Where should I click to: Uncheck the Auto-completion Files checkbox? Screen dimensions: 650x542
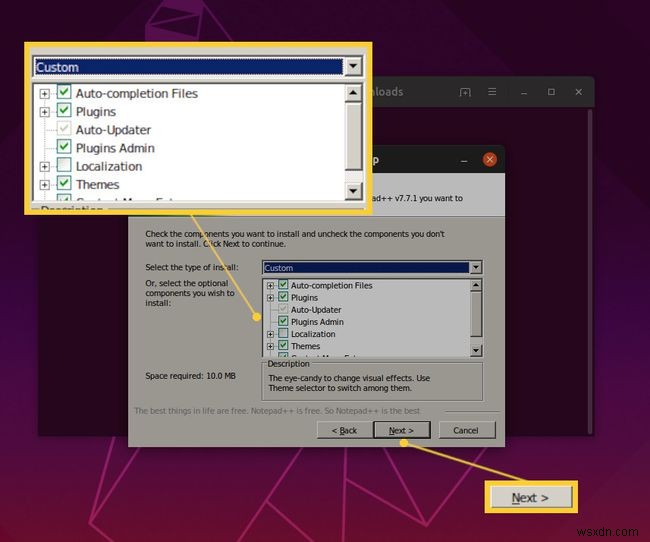[283, 285]
